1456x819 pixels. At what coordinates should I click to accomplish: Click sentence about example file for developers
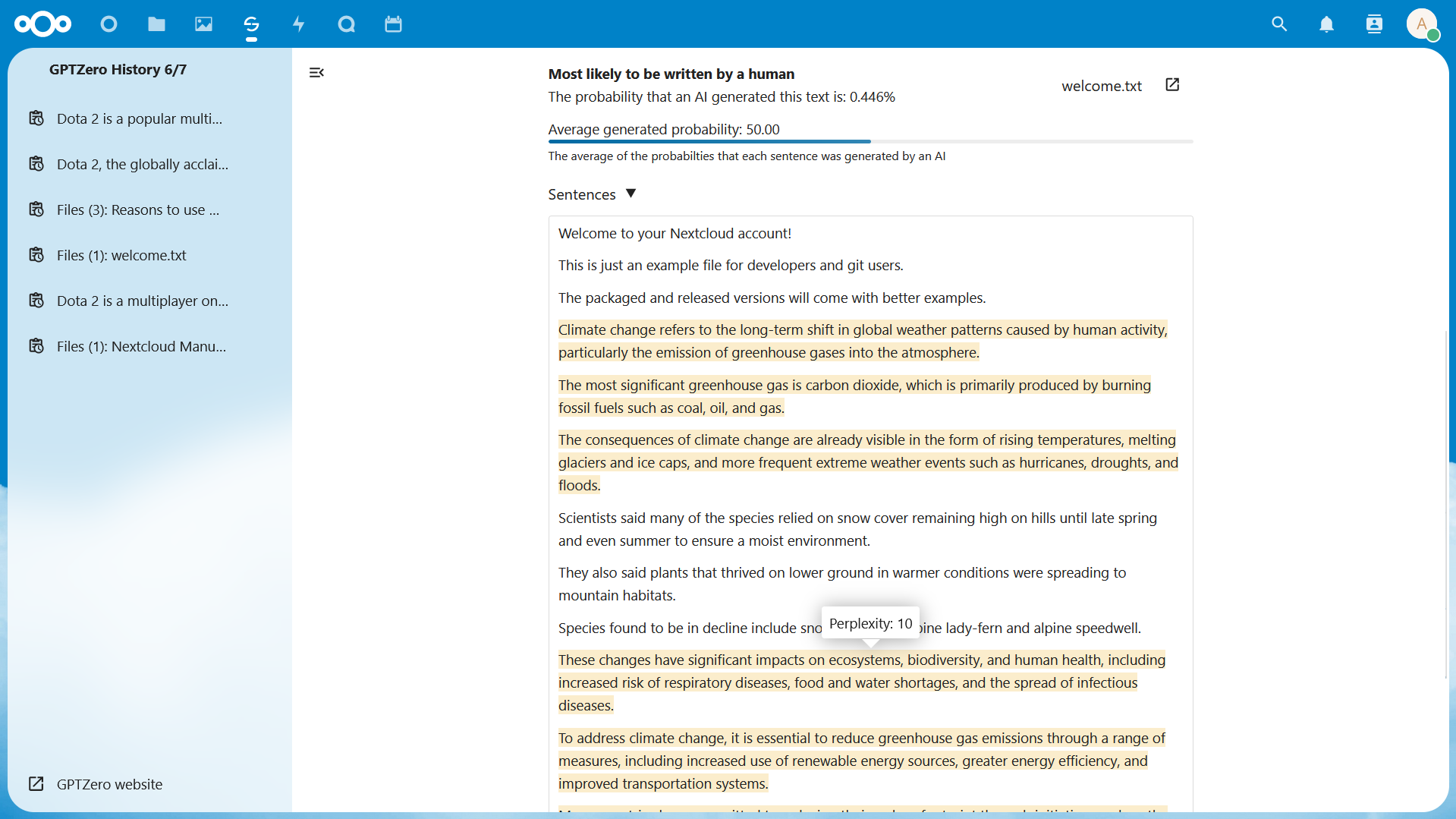(x=731, y=265)
